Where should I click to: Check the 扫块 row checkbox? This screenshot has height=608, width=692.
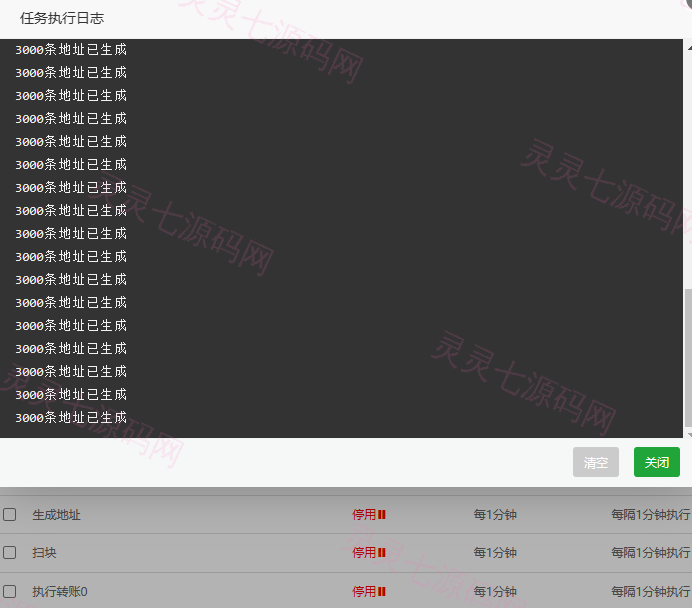tap(10, 553)
